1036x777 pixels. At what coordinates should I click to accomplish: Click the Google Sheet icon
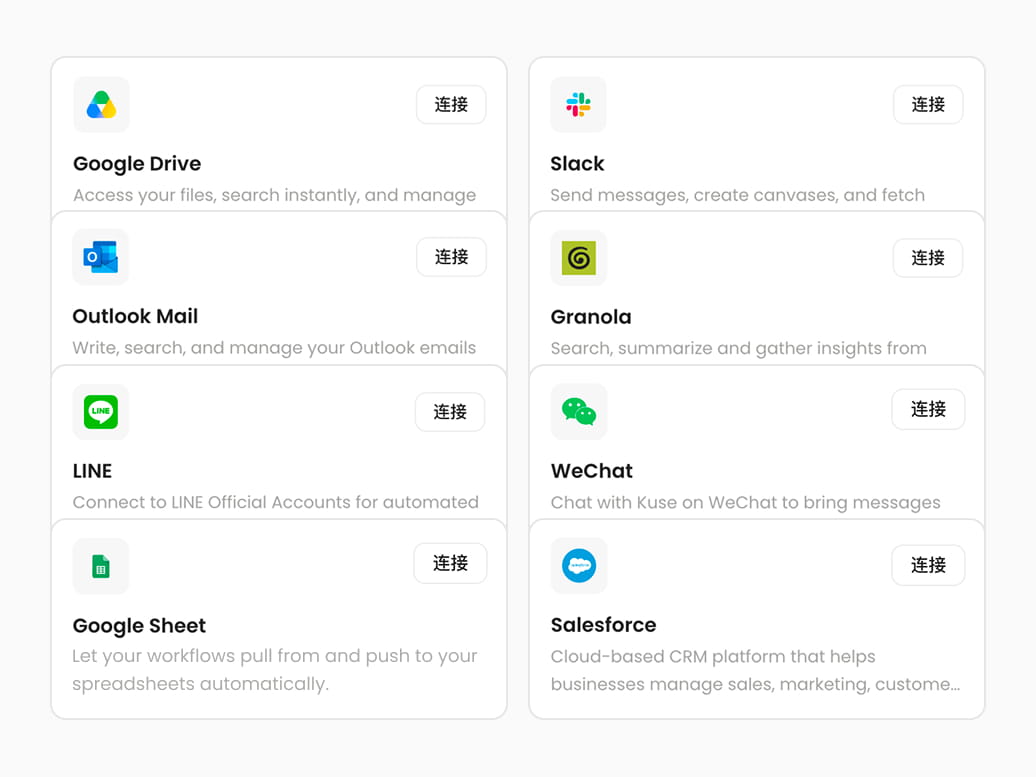pyautogui.click(x=100, y=566)
